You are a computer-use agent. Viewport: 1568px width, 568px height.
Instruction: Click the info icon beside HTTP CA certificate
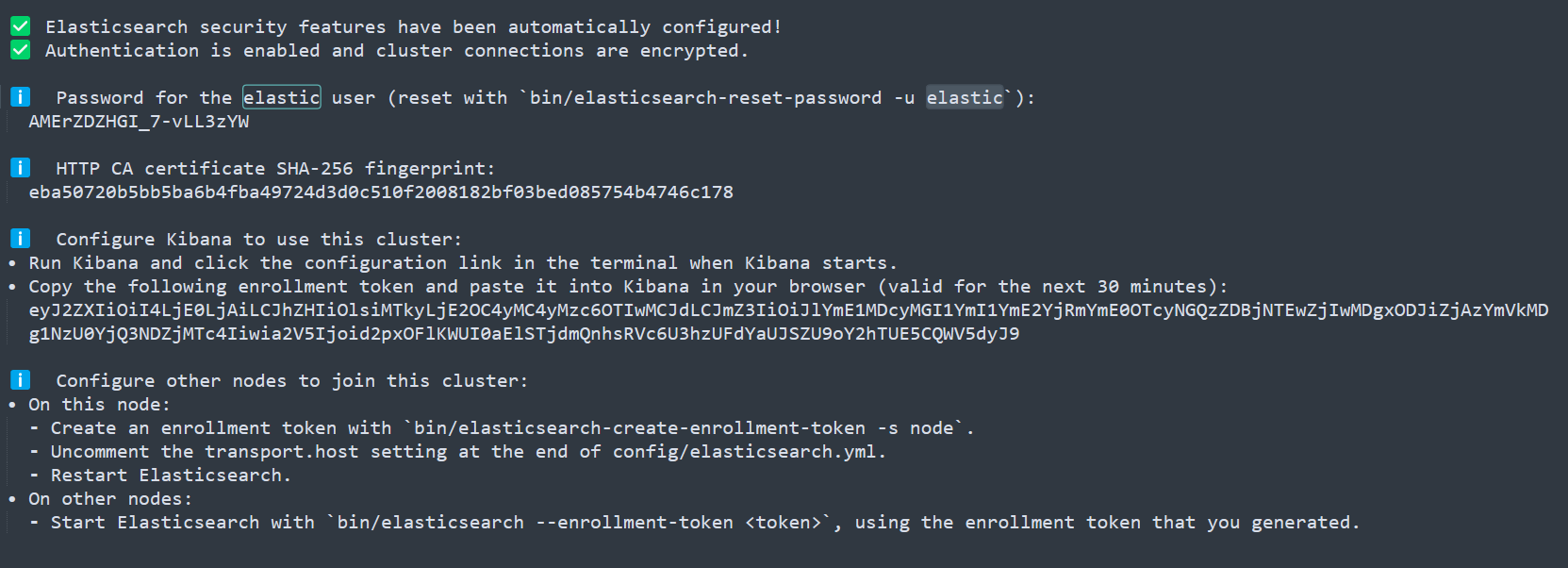[x=20, y=168]
